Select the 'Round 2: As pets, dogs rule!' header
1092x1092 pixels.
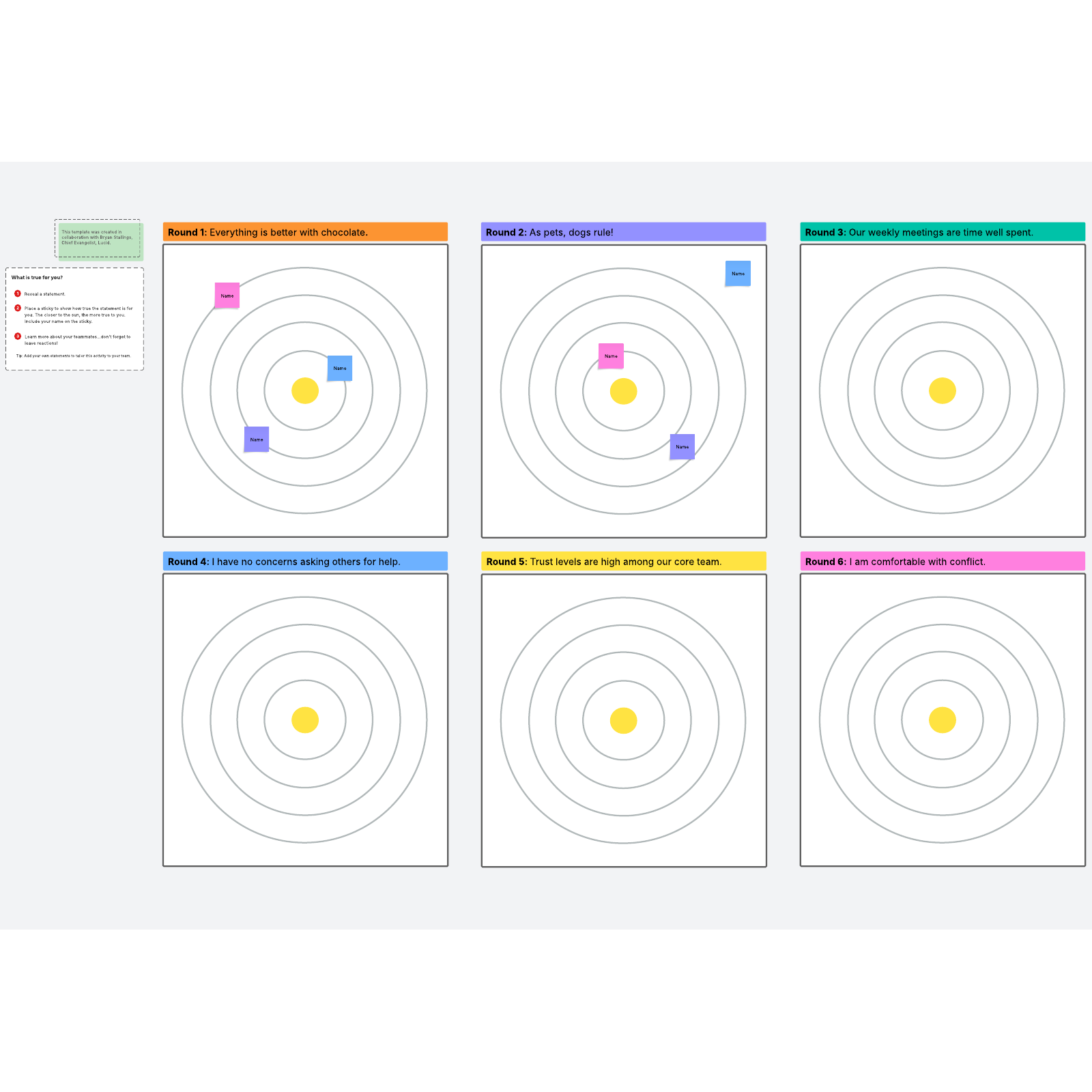pos(623,232)
